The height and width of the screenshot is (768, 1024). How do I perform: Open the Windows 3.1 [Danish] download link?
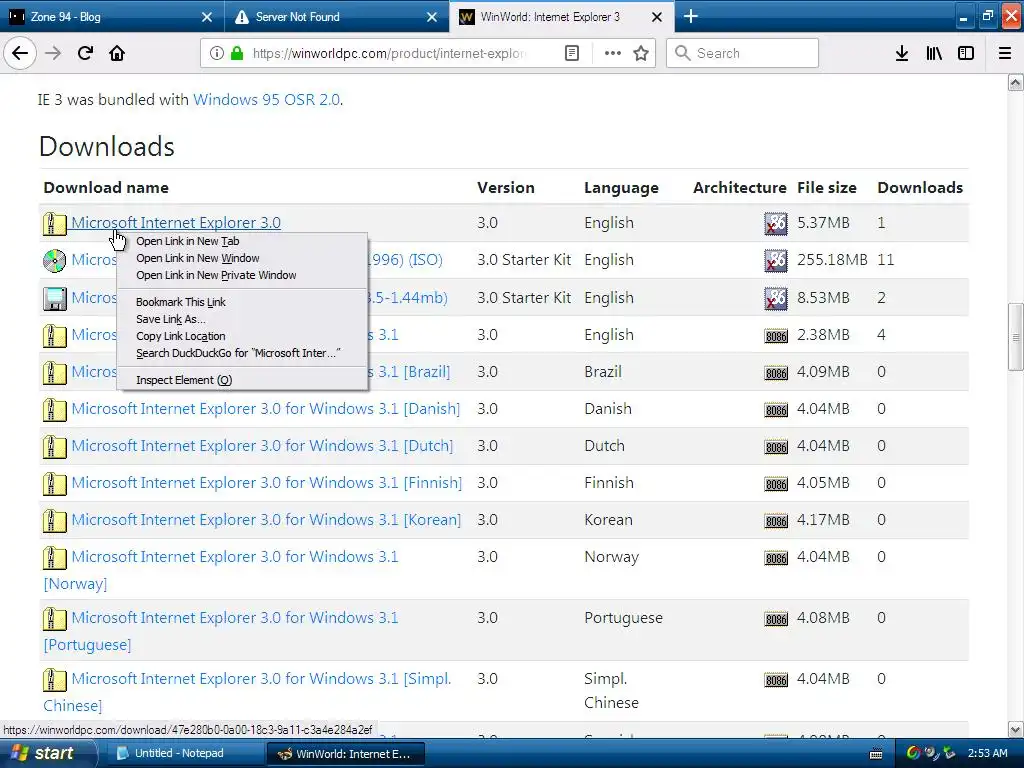[x=266, y=409]
